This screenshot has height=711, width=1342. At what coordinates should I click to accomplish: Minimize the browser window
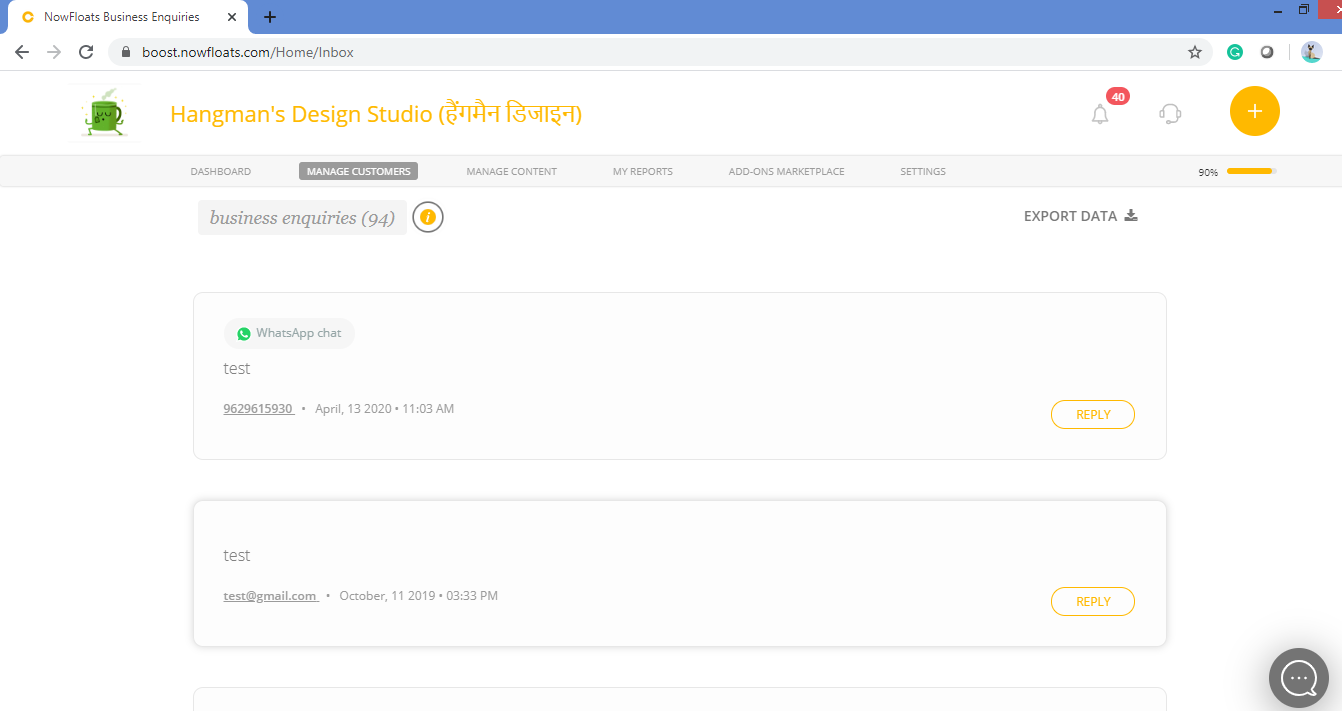coord(1279,10)
